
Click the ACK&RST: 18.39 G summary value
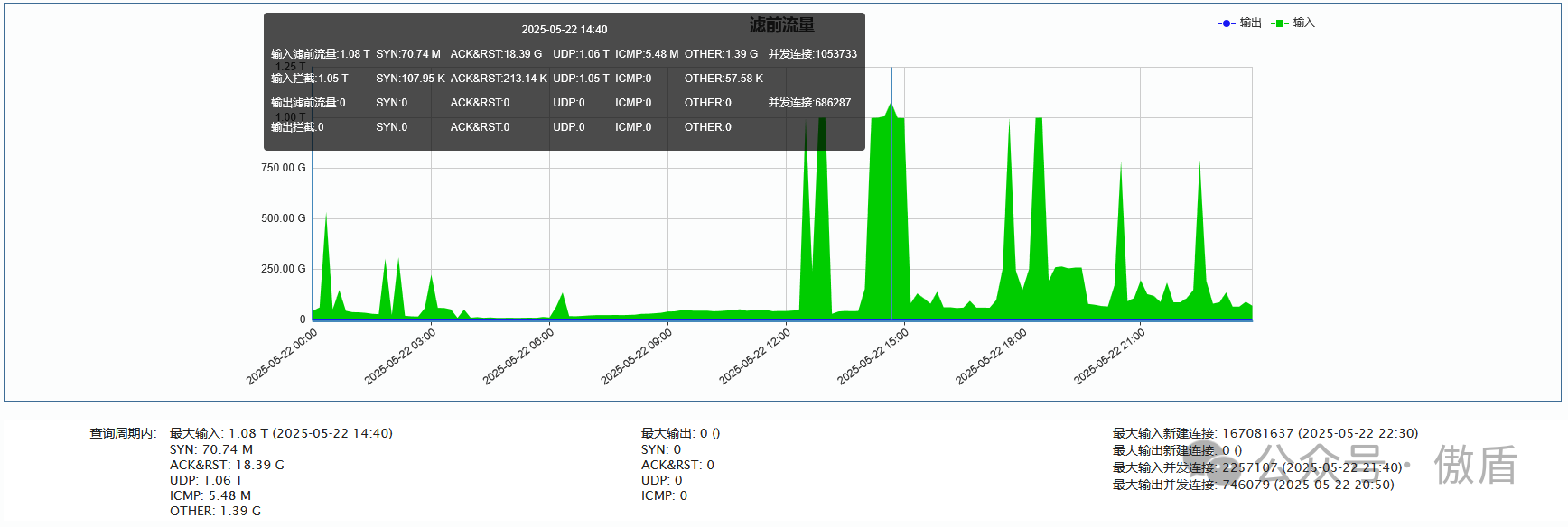tap(227, 465)
